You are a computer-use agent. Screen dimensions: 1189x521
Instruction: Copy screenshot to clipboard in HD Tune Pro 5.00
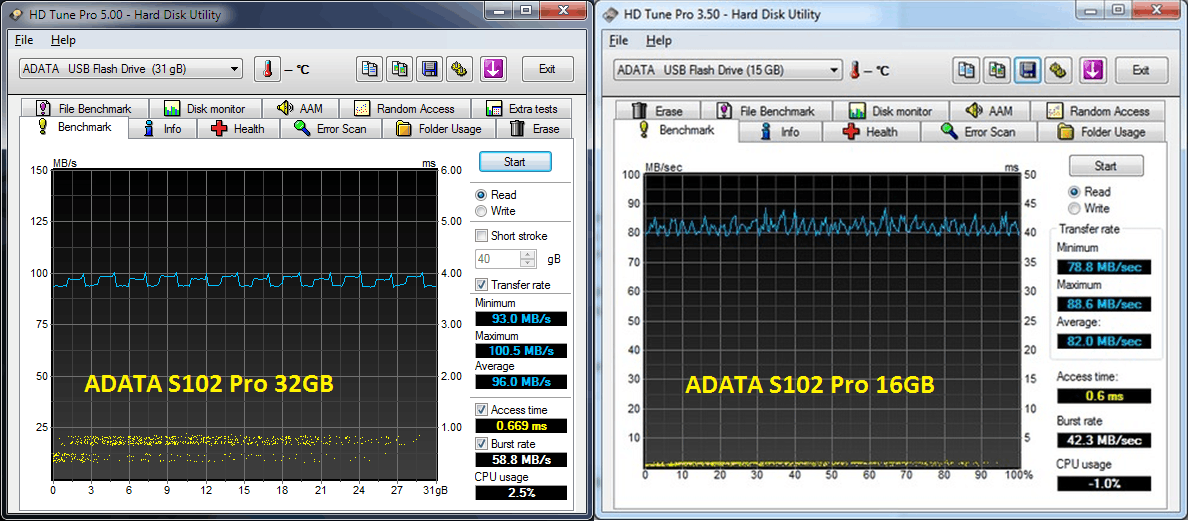400,69
